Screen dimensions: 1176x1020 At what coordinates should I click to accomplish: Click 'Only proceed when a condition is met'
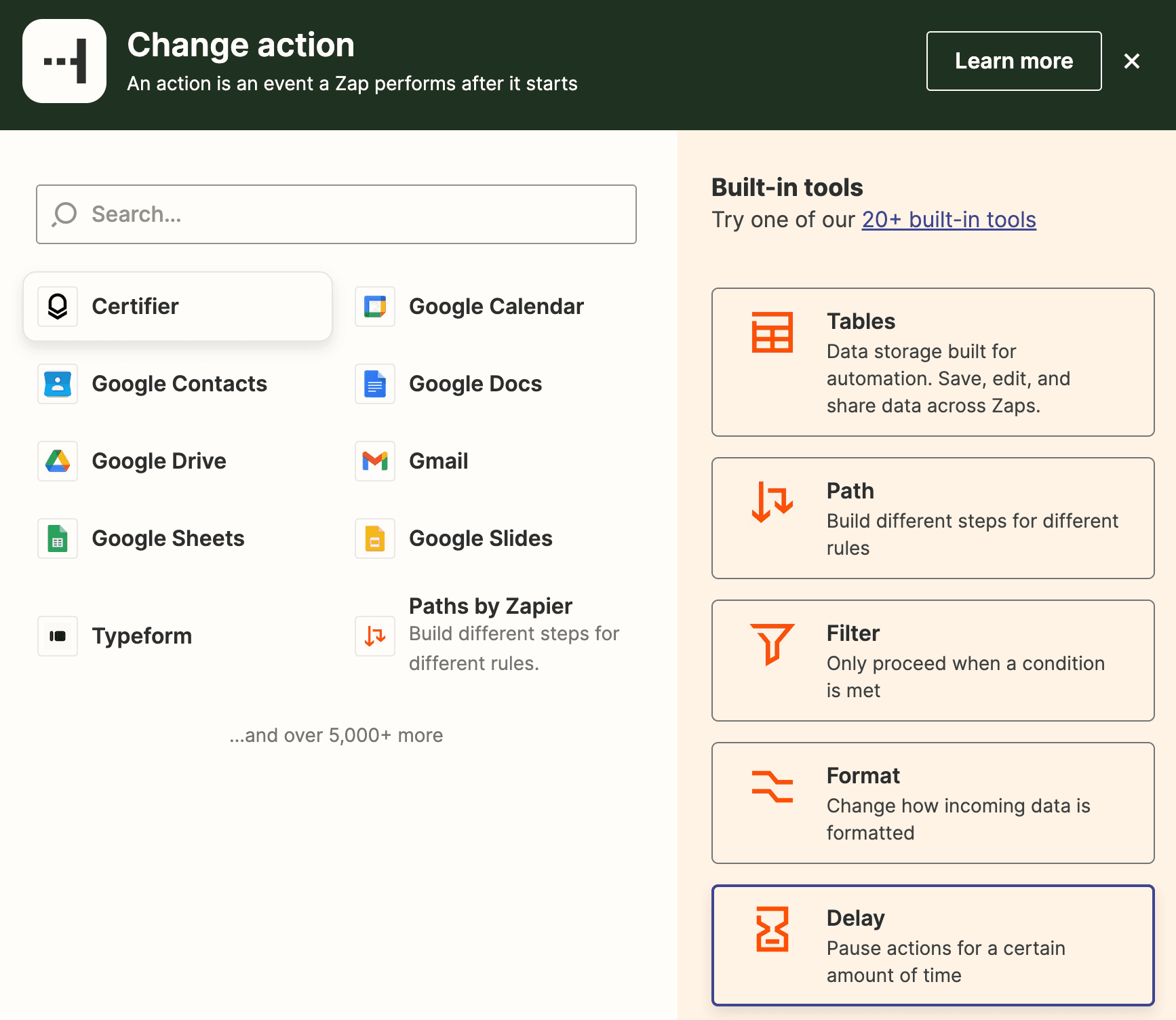point(966,677)
